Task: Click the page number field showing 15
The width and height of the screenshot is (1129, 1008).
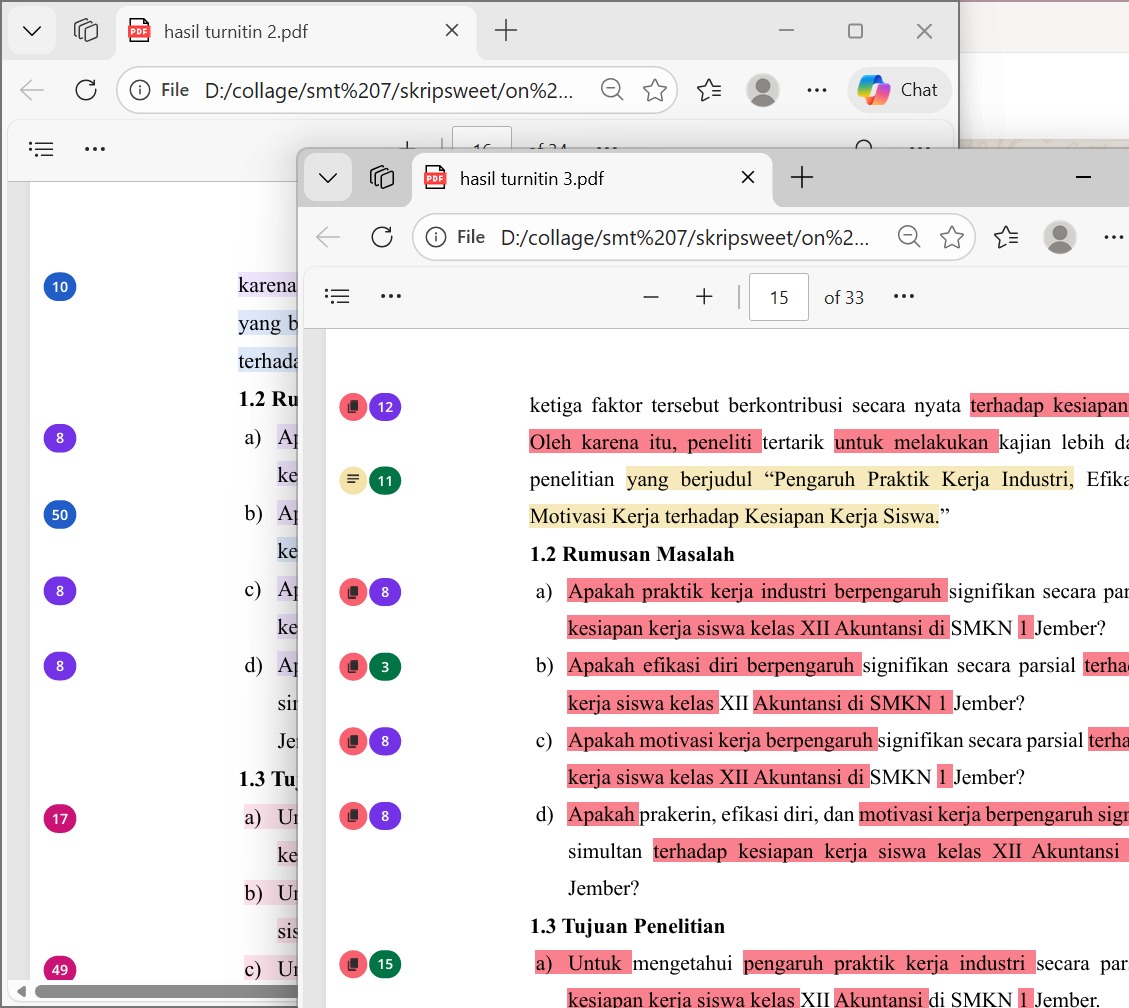Action: tap(779, 297)
